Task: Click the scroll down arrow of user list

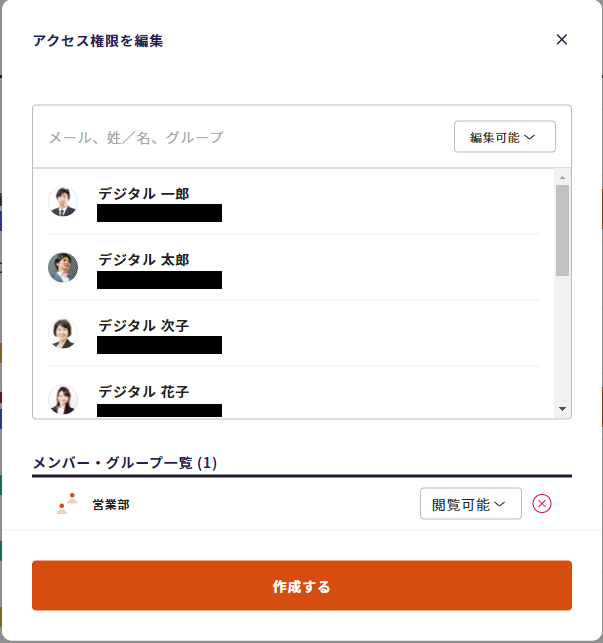Action: pos(562,409)
